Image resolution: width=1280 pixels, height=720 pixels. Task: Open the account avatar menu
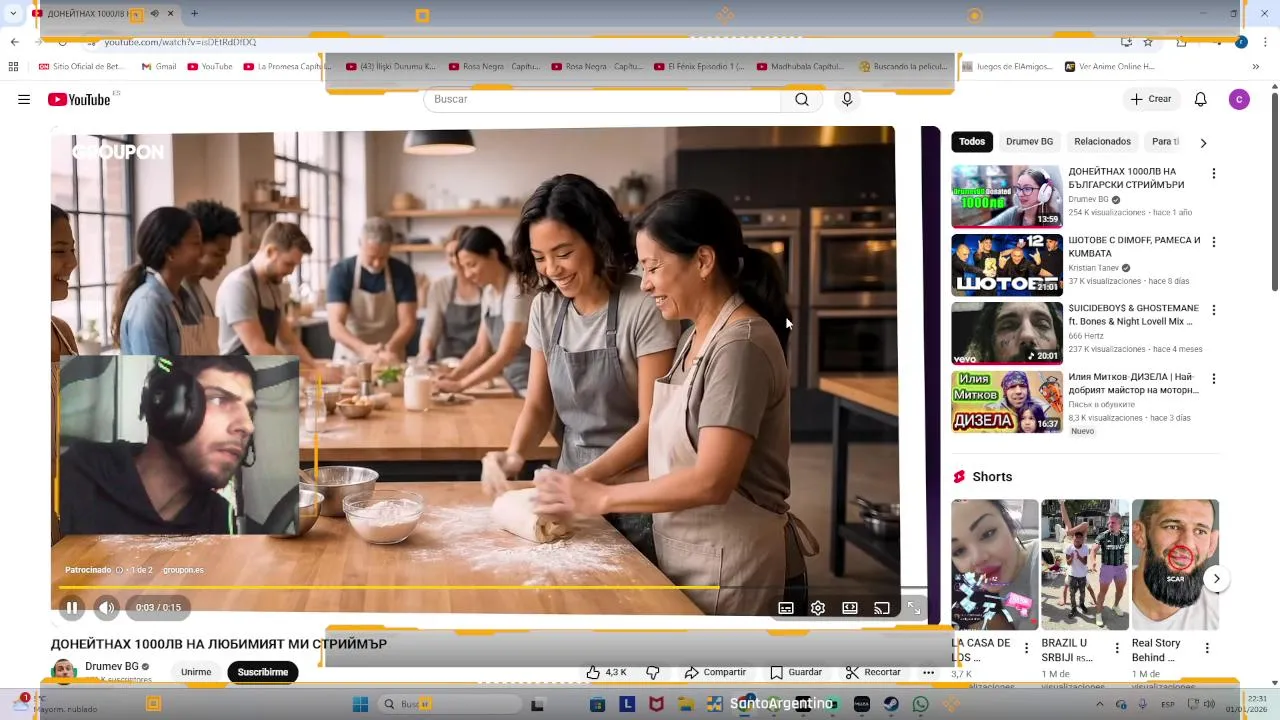pyautogui.click(x=1239, y=99)
